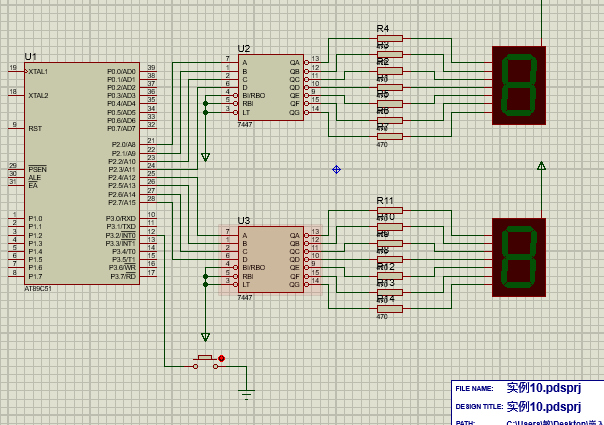Viewport: 604px width, 425px height.
Task: Click the FILE NAME value 实例10.pdsprj
Action: [x=544, y=388]
